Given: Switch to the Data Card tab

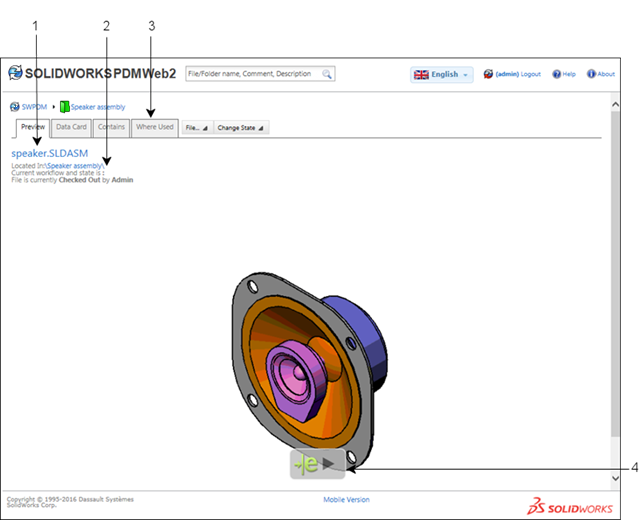Looking at the screenshot, I should click(71, 127).
